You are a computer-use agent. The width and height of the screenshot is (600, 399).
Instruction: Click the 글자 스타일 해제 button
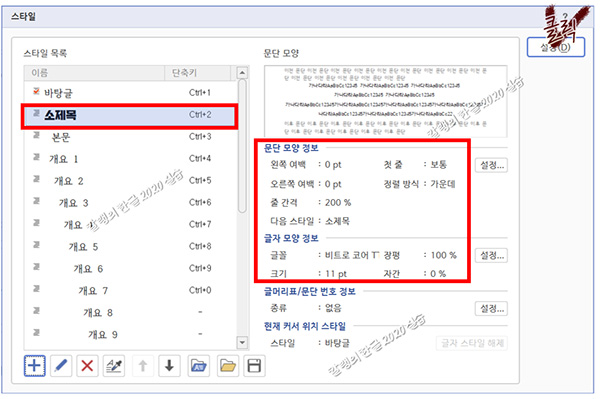472,343
